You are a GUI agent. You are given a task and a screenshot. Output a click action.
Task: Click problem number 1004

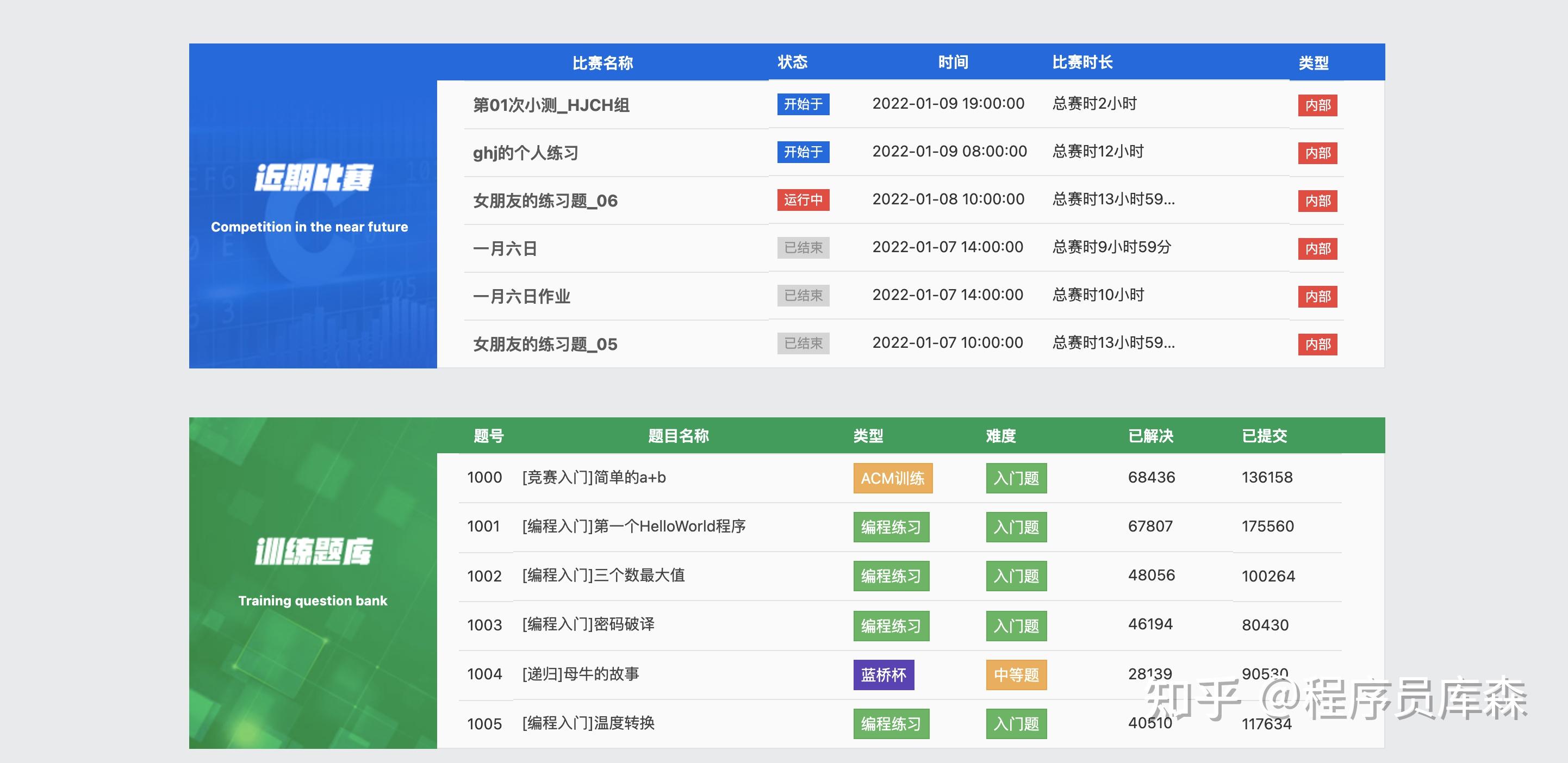(x=484, y=673)
